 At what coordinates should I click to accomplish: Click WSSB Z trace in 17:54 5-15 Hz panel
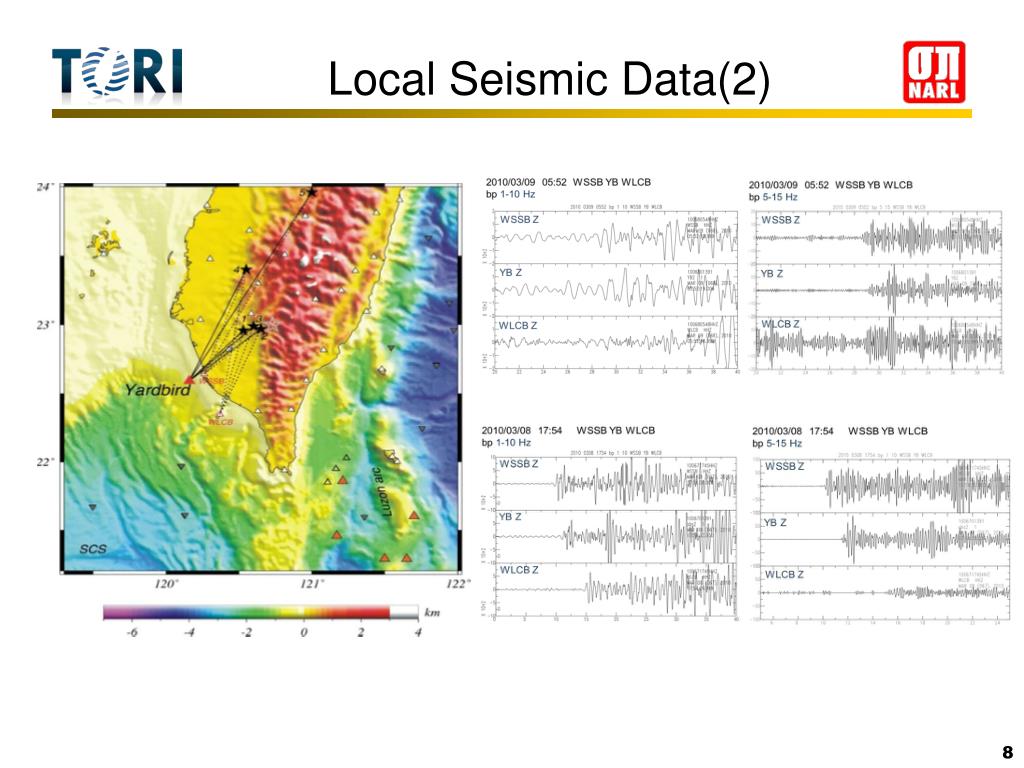click(x=885, y=486)
